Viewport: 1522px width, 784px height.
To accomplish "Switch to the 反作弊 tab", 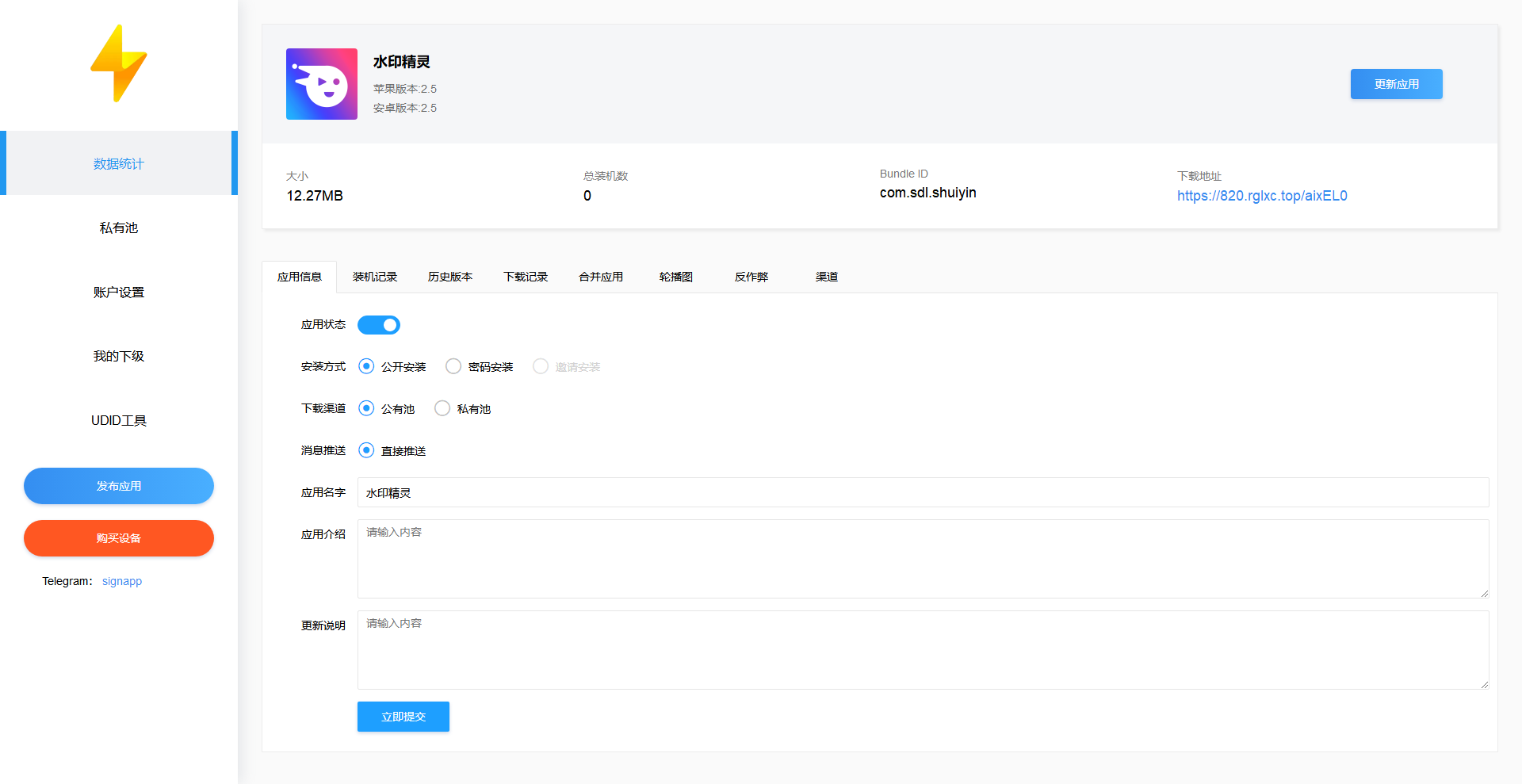I will pyautogui.click(x=751, y=277).
